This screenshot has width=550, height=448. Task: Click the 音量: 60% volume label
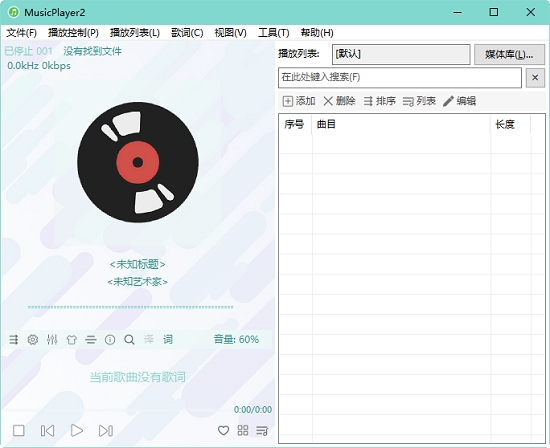(236, 339)
